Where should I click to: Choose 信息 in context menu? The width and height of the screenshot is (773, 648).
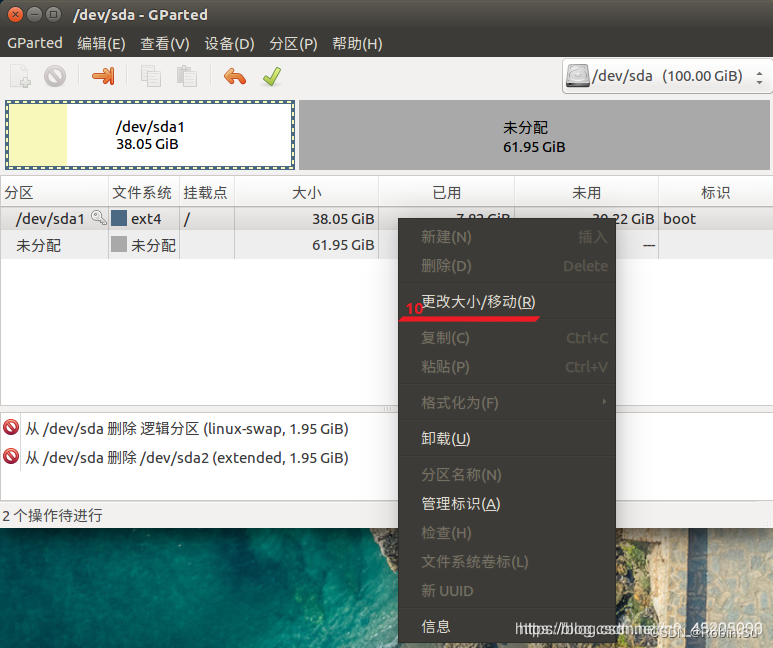507,626
